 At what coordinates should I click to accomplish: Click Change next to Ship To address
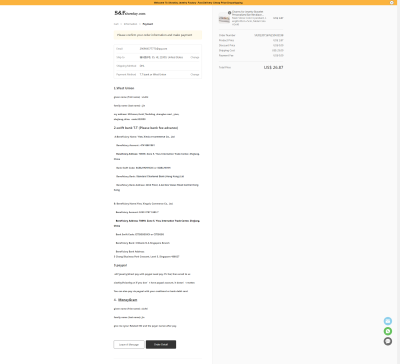pyautogui.click(x=195, y=57)
